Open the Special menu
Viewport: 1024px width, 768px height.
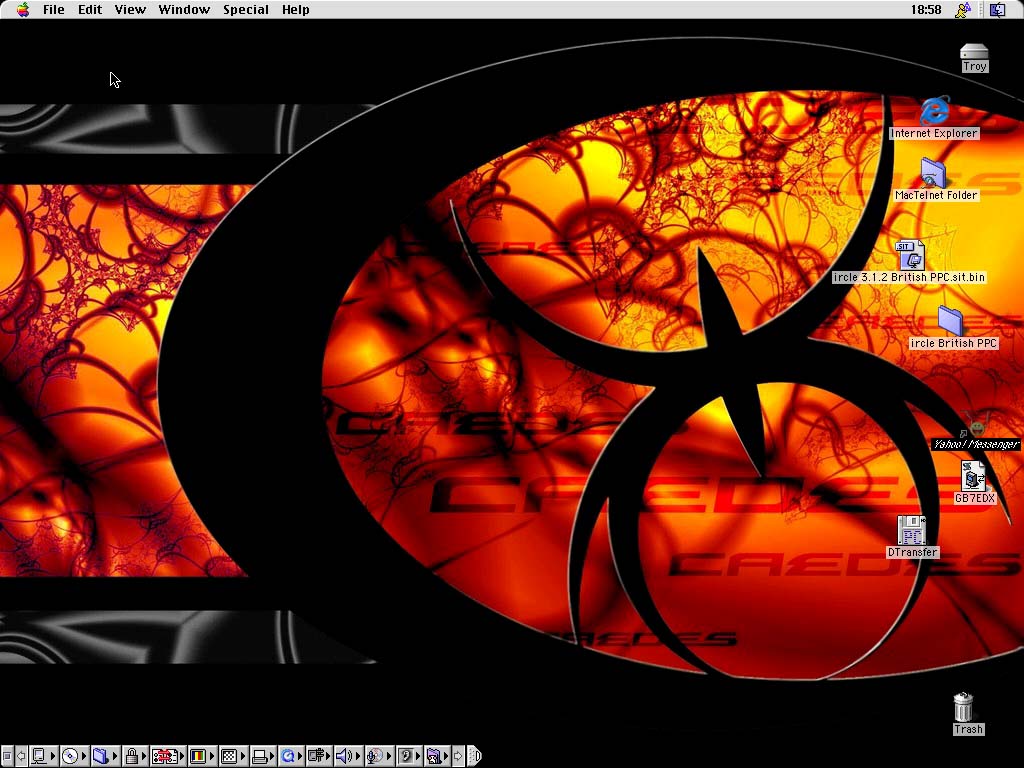click(246, 9)
